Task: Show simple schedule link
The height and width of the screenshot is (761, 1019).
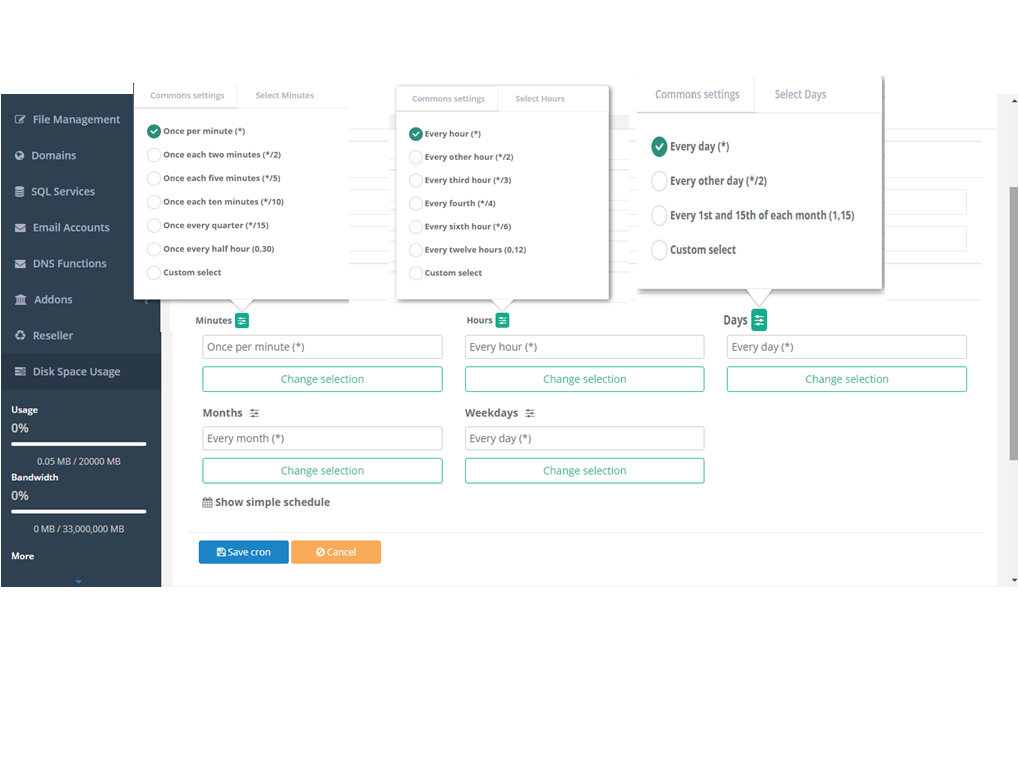Action: click(x=272, y=502)
